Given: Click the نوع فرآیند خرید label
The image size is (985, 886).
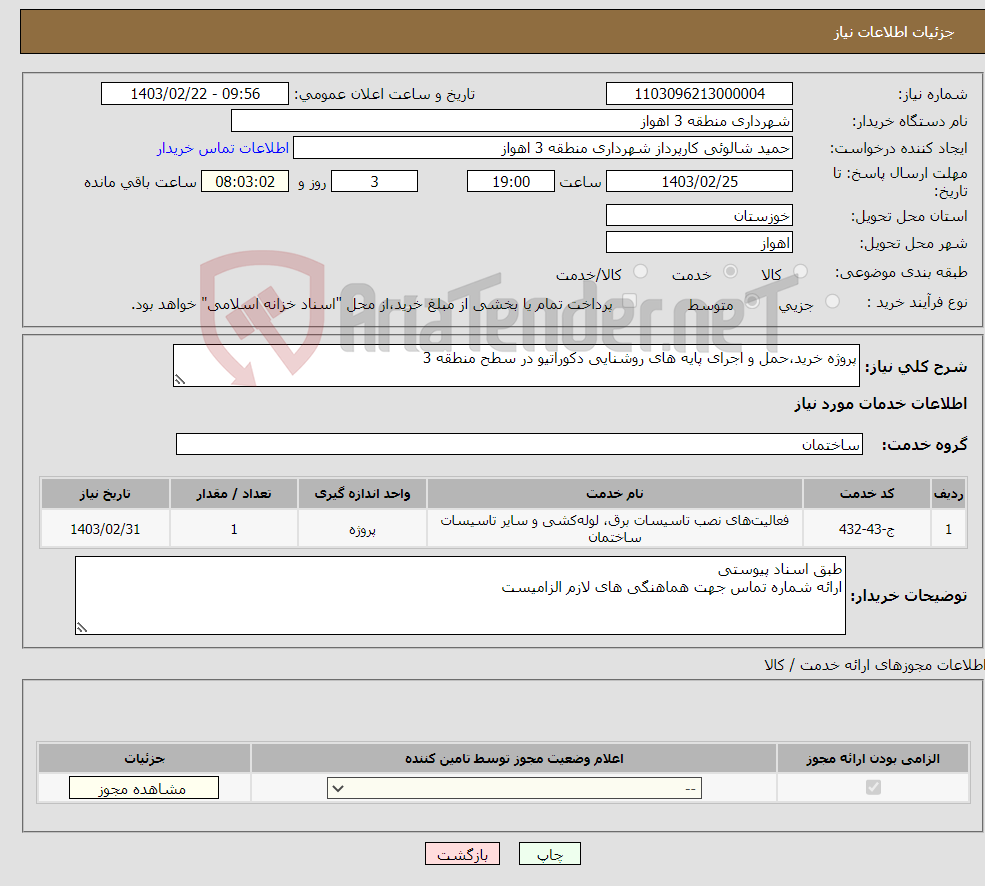Looking at the screenshot, I should 917,303.
